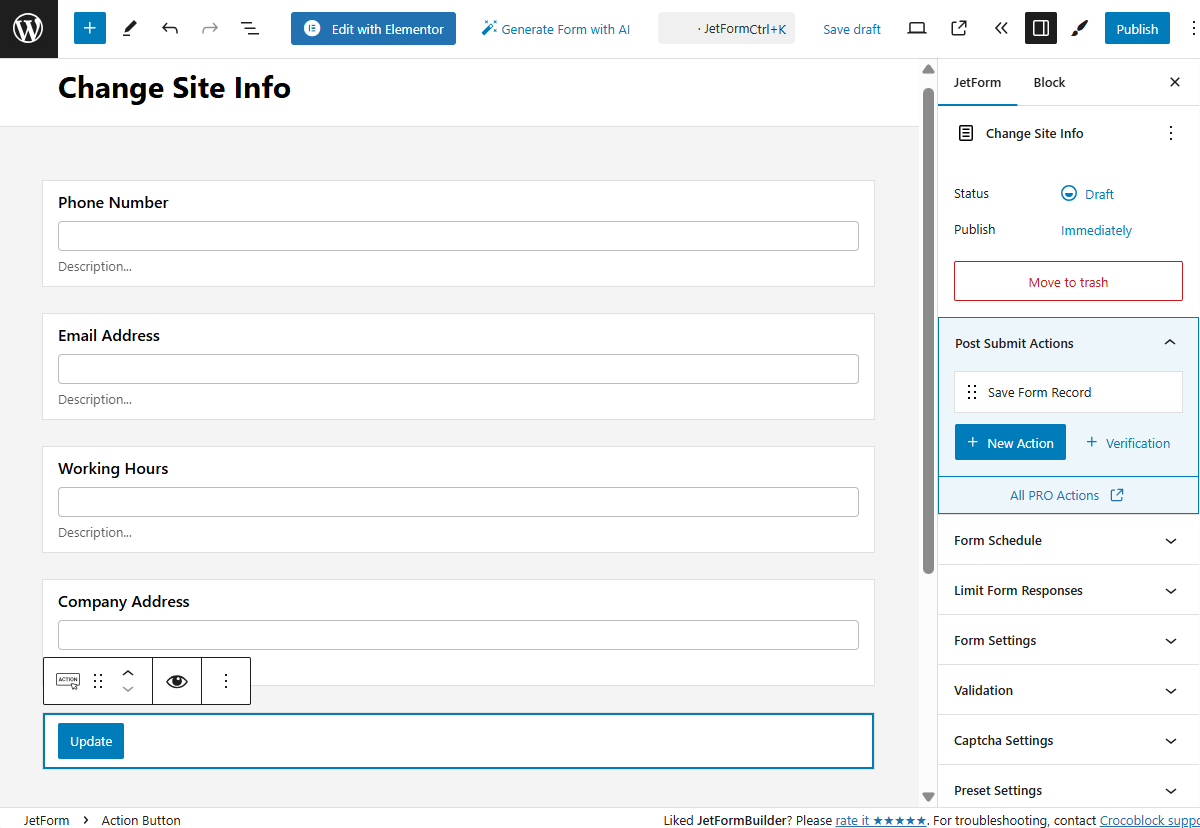This screenshot has width=1200, height=828.
Task: Publish the Change Site Info form
Action: 1137,28
